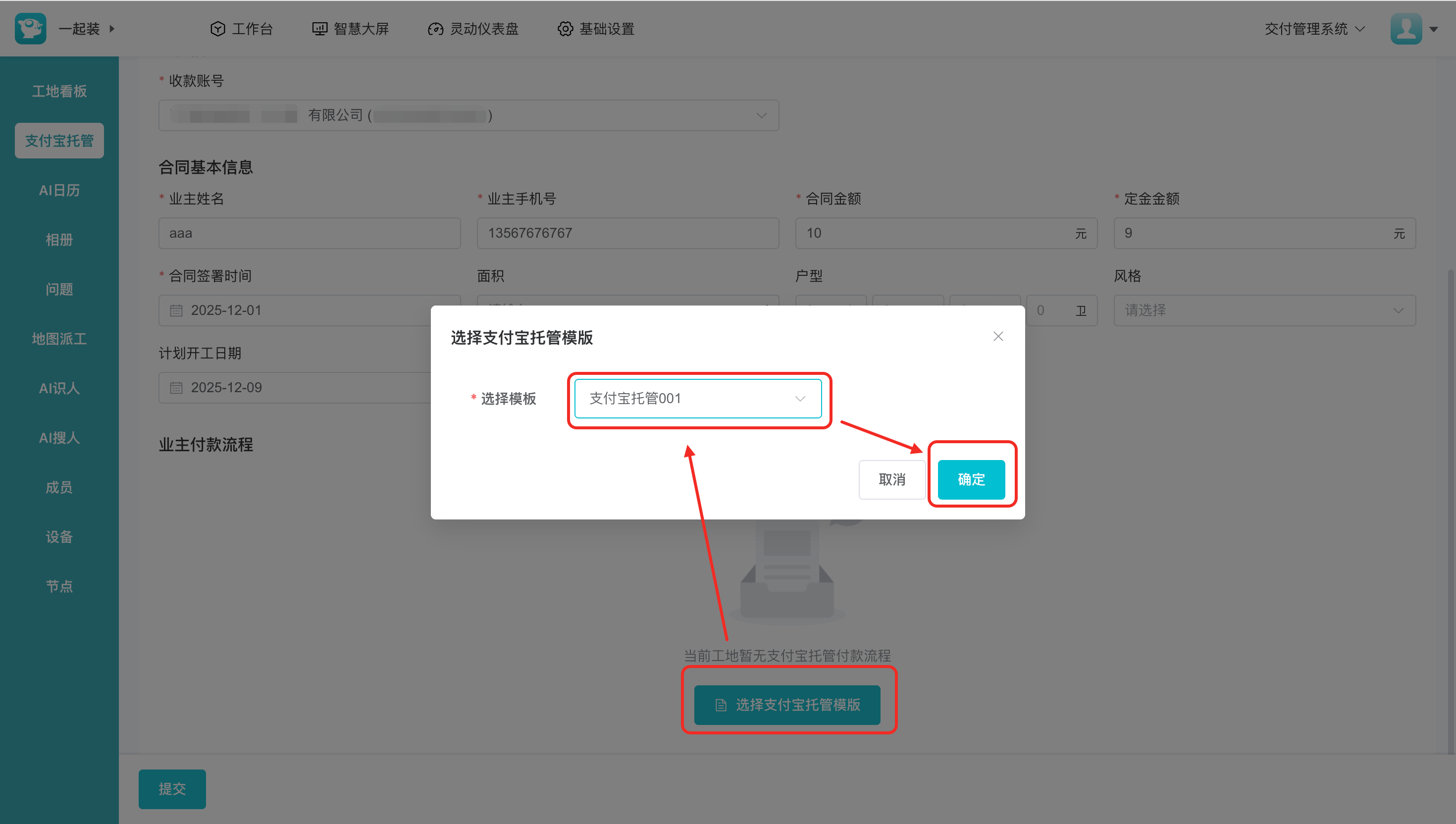
Task: Click the 工作台 cube icon
Action: (217, 29)
